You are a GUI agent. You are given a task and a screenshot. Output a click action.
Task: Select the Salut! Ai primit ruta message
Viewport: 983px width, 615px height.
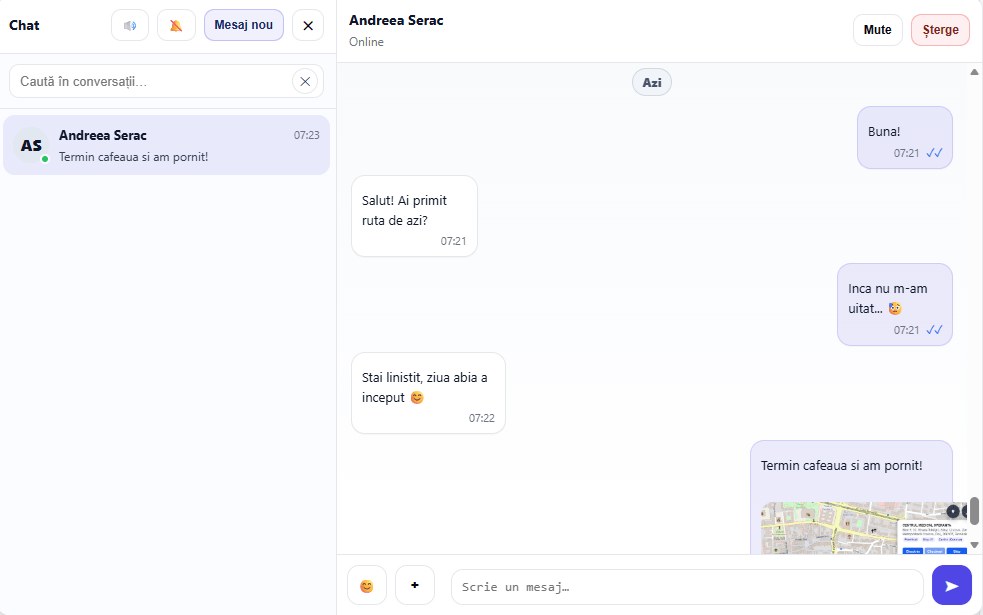414,216
